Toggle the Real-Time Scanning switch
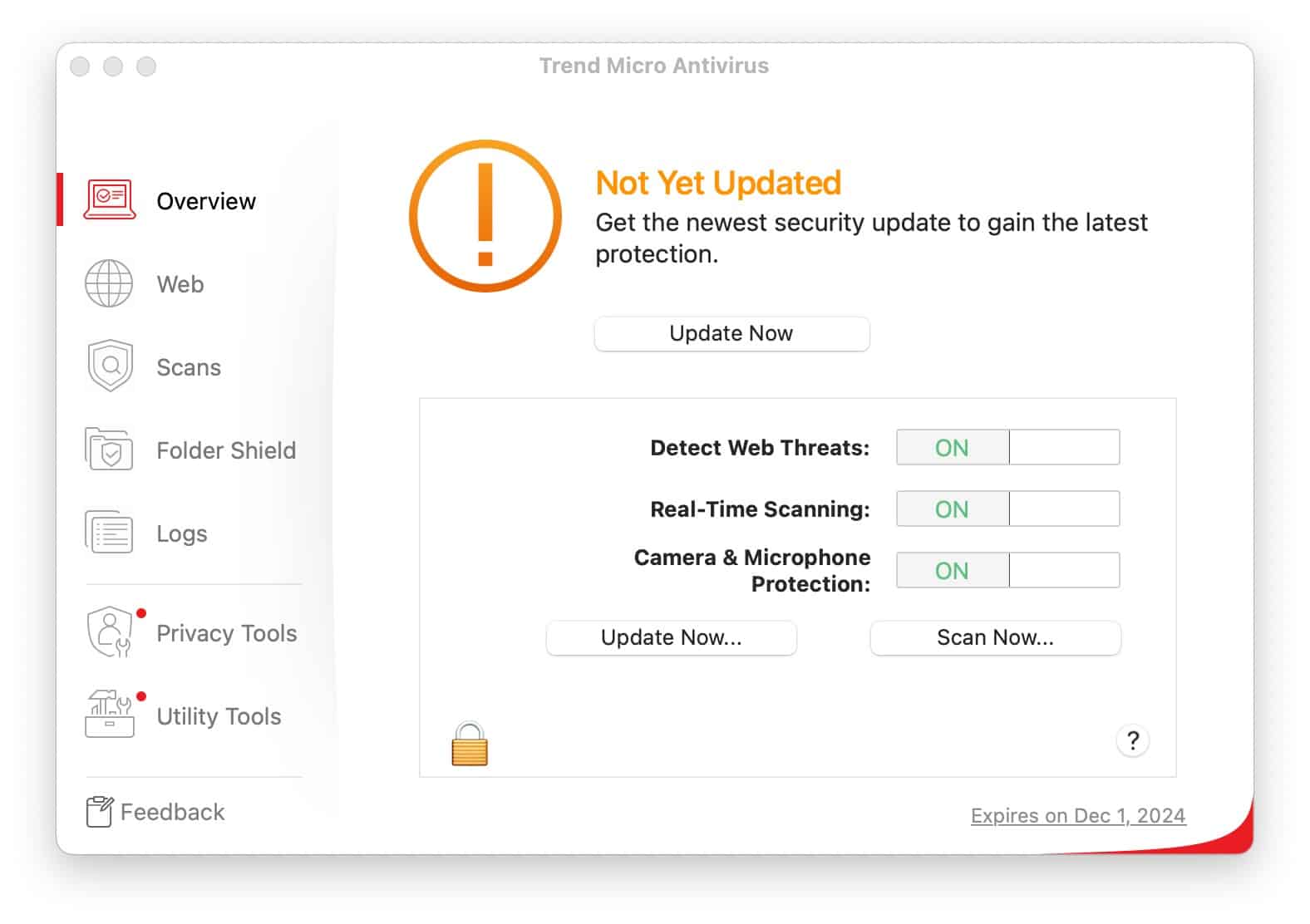The image size is (1310, 924). 1007,509
